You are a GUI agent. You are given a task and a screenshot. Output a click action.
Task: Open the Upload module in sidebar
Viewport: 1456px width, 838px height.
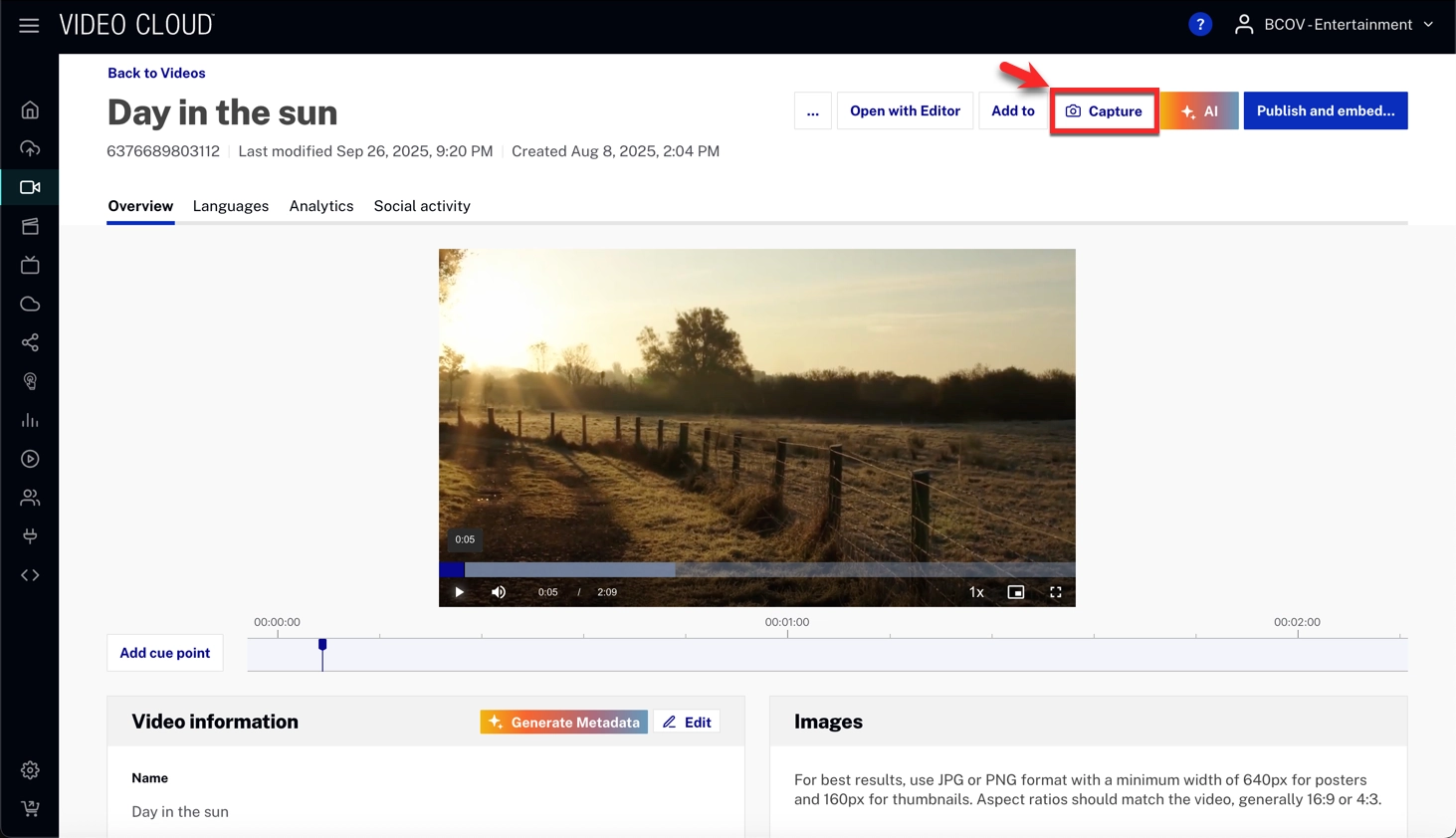(x=30, y=149)
